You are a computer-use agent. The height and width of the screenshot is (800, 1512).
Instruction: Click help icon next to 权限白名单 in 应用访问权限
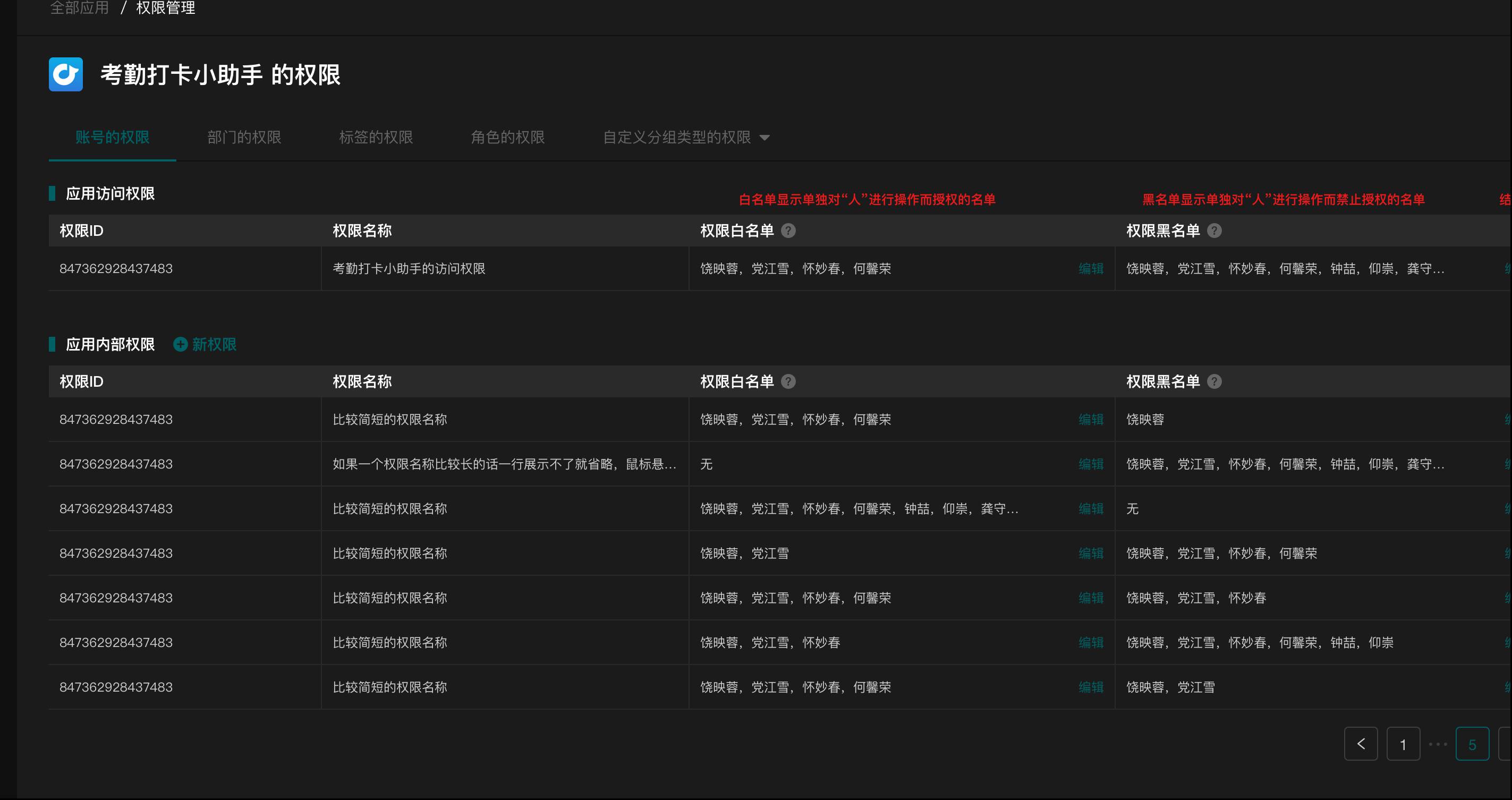click(x=788, y=231)
